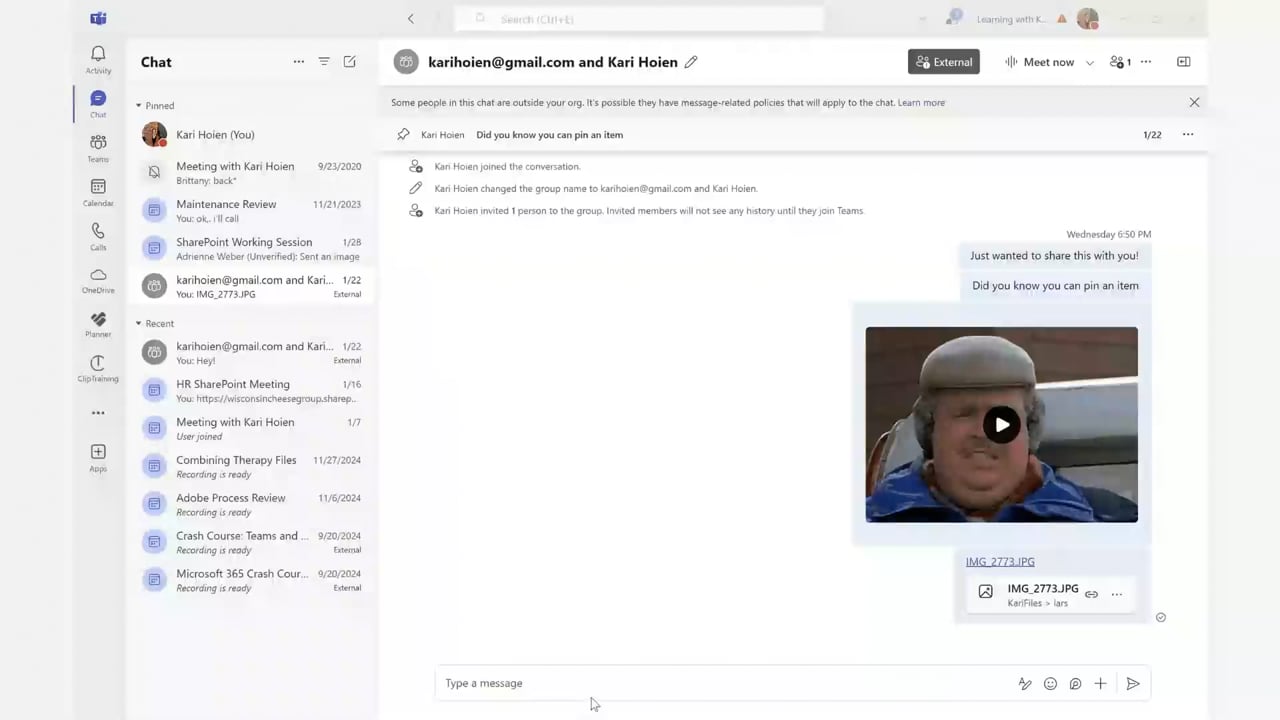The image size is (1280, 720).
Task: Open the Loop components button
Action: (x=1075, y=684)
